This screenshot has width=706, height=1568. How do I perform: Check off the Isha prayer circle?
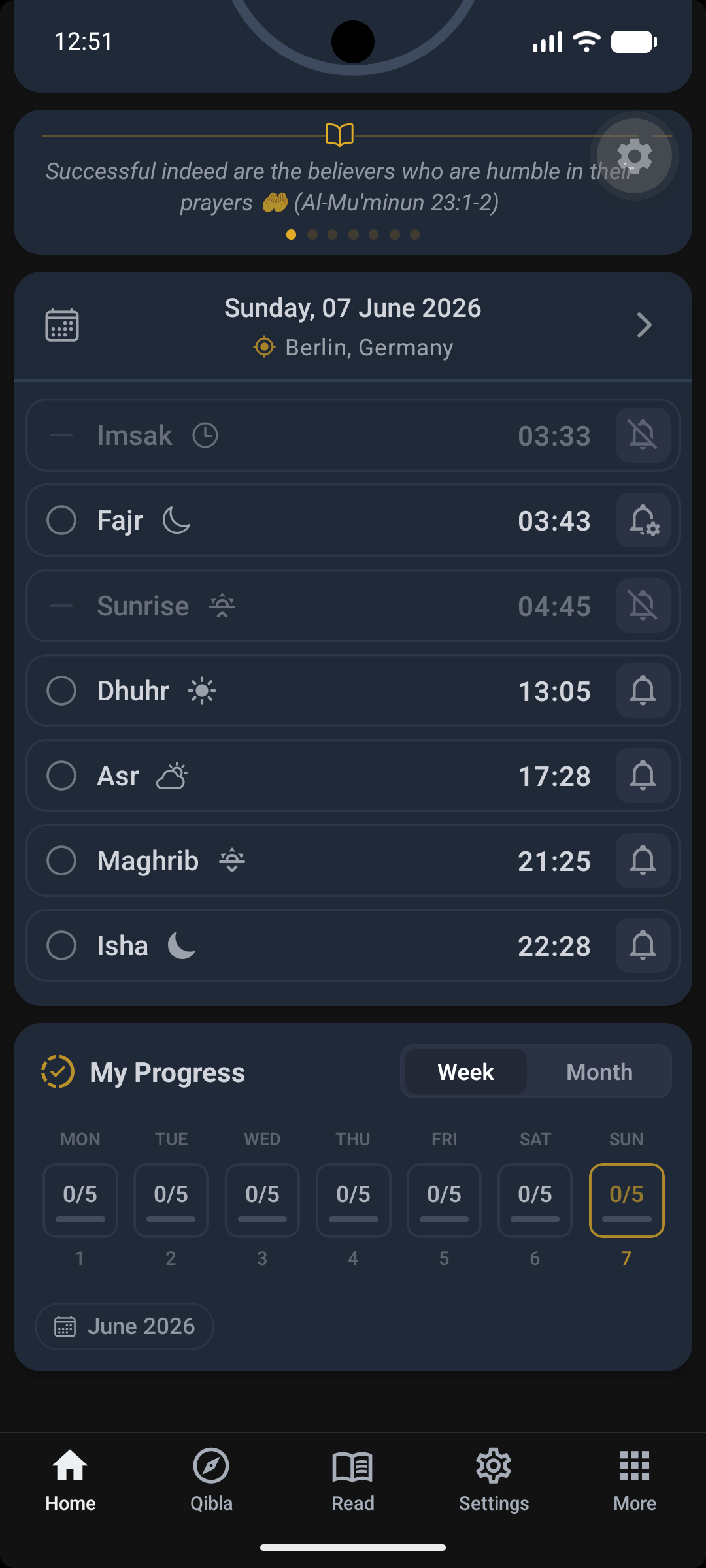click(x=61, y=945)
